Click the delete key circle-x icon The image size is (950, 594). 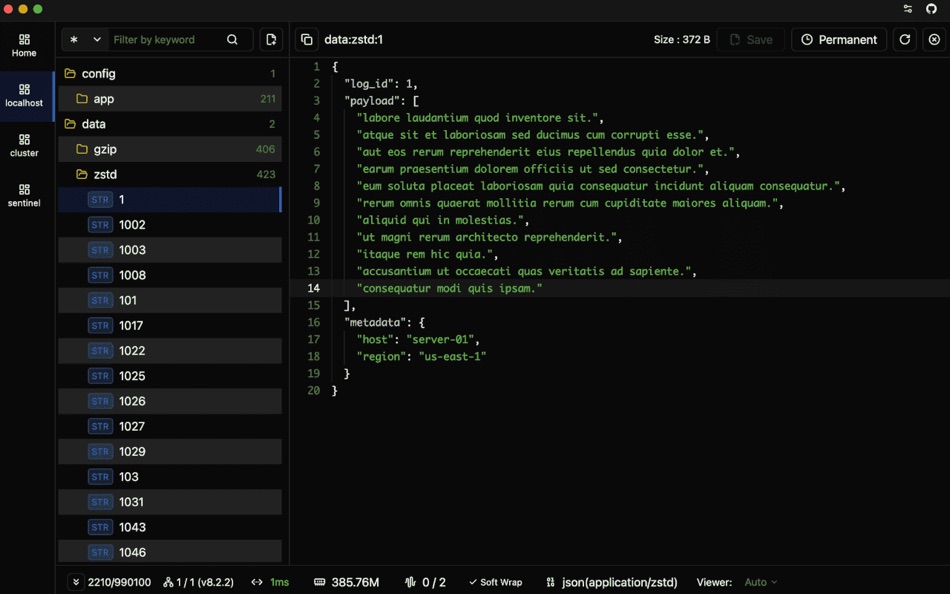(934, 40)
